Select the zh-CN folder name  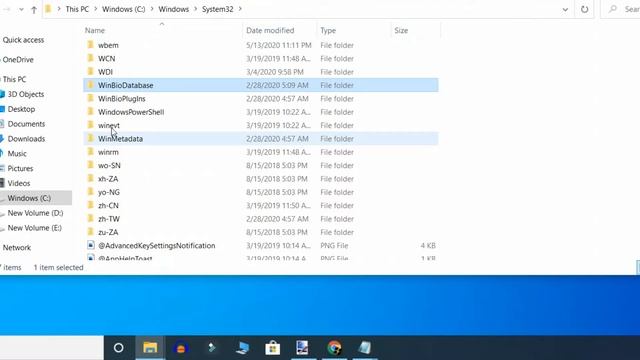click(108, 205)
